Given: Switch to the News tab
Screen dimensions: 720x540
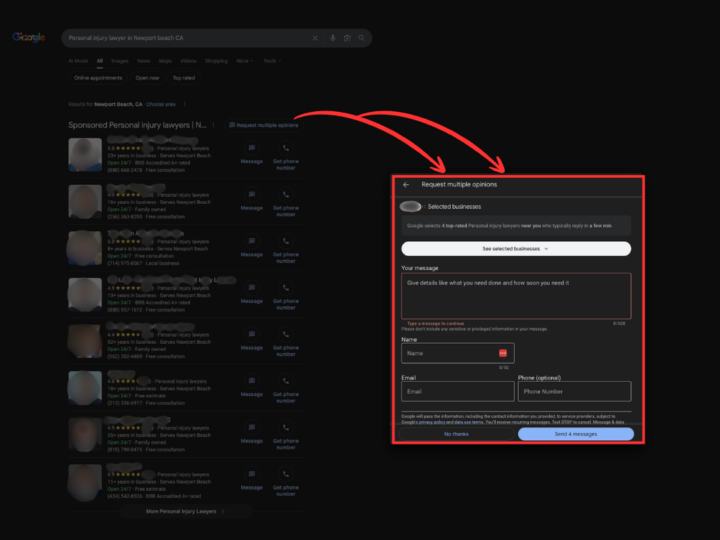Looking at the screenshot, I should tap(144, 61).
